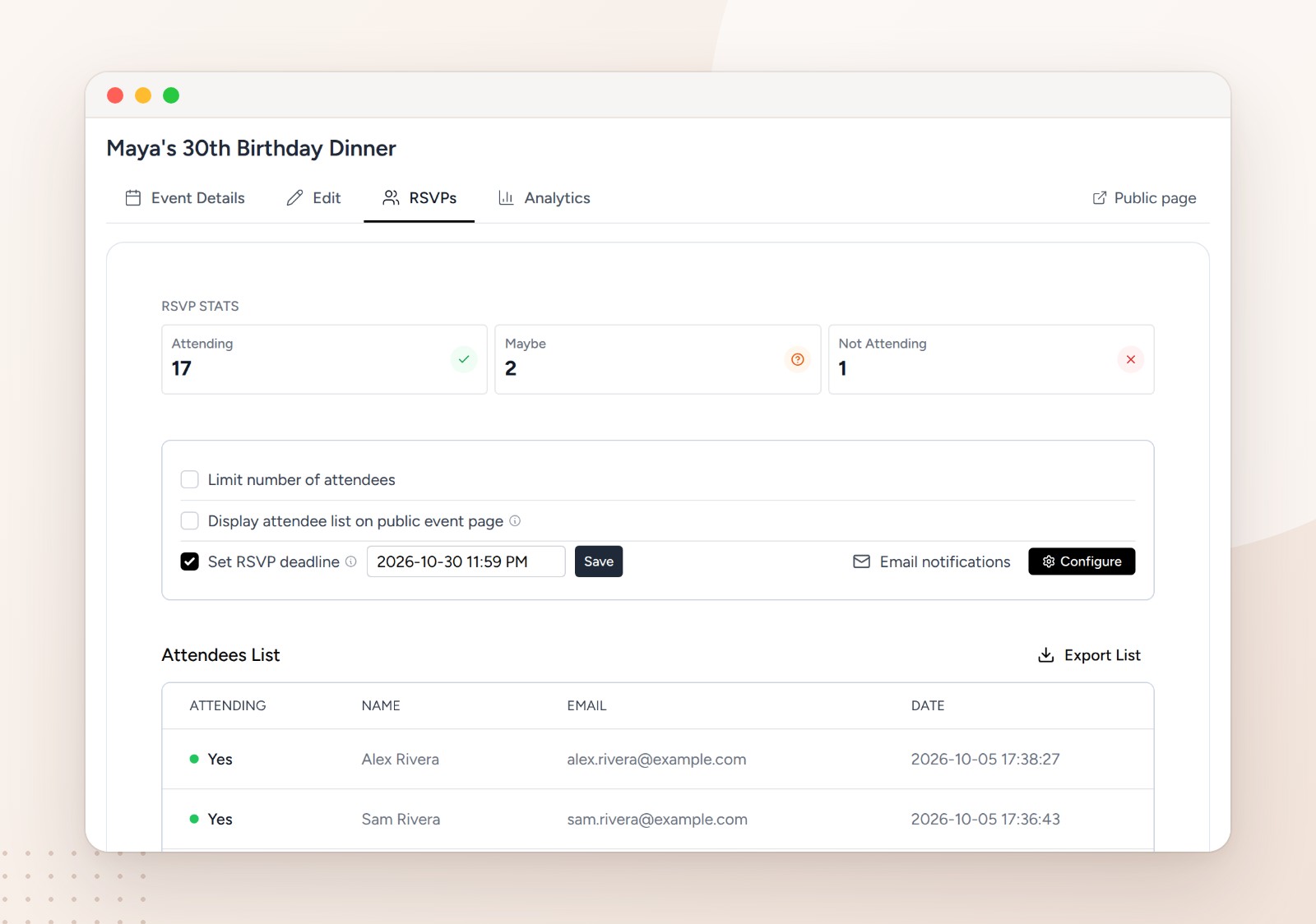The height and width of the screenshot is (924, 1316).
Task: Check Display attendee list on public event page
Action: coord(190,520)
